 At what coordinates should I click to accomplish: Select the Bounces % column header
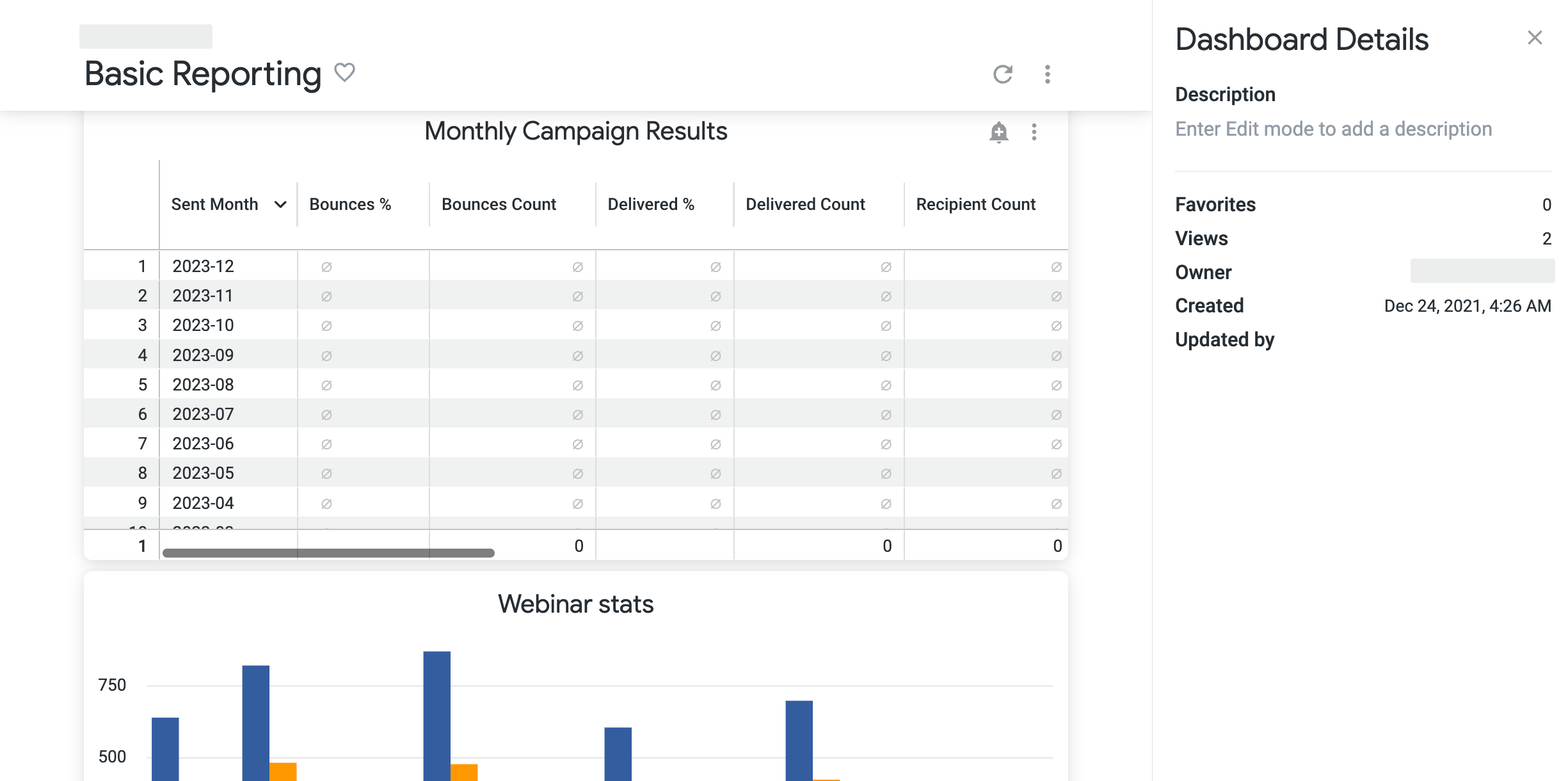click(x=351, y=204)
